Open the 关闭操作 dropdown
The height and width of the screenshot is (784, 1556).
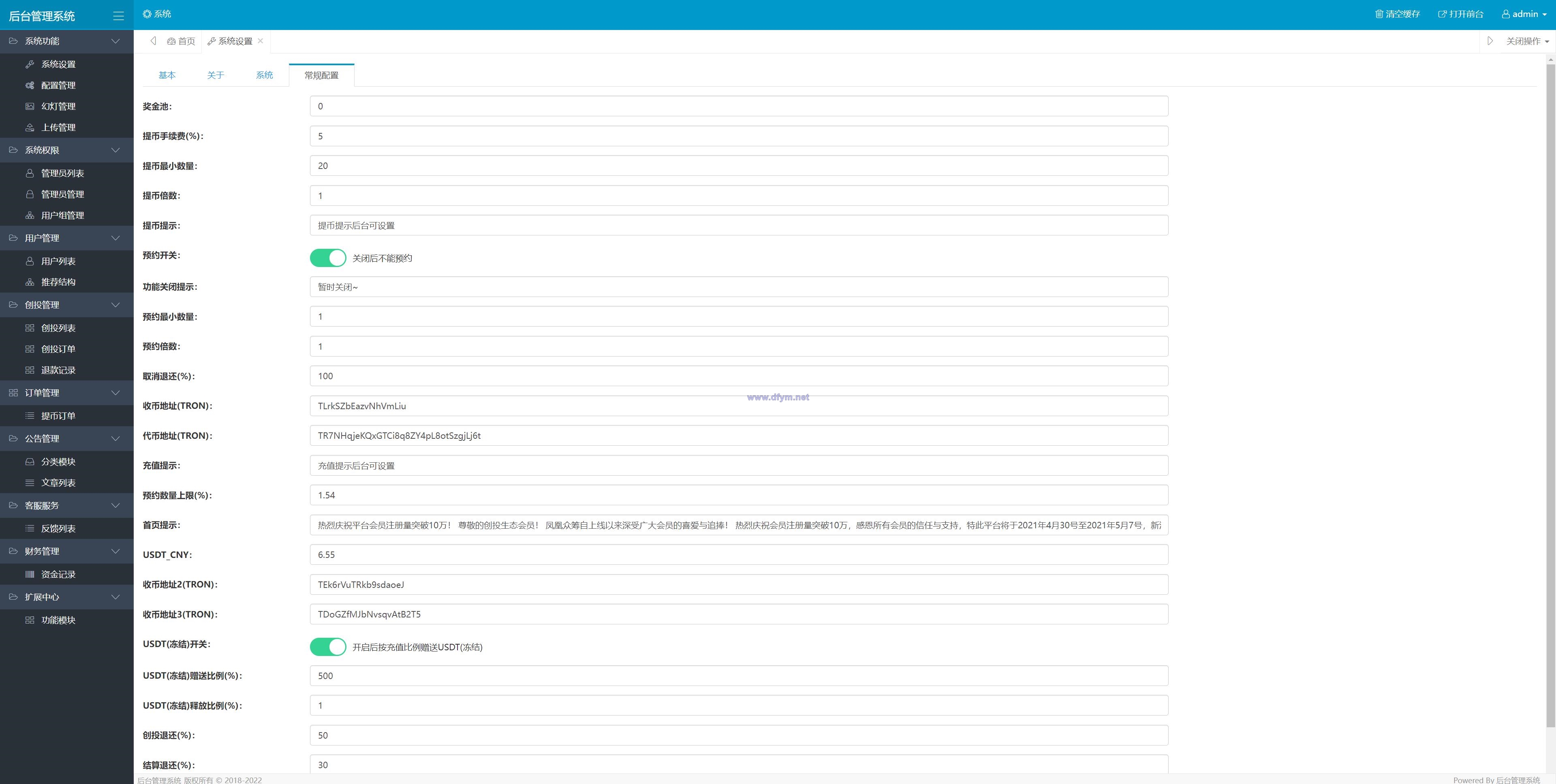point(1528,41)
